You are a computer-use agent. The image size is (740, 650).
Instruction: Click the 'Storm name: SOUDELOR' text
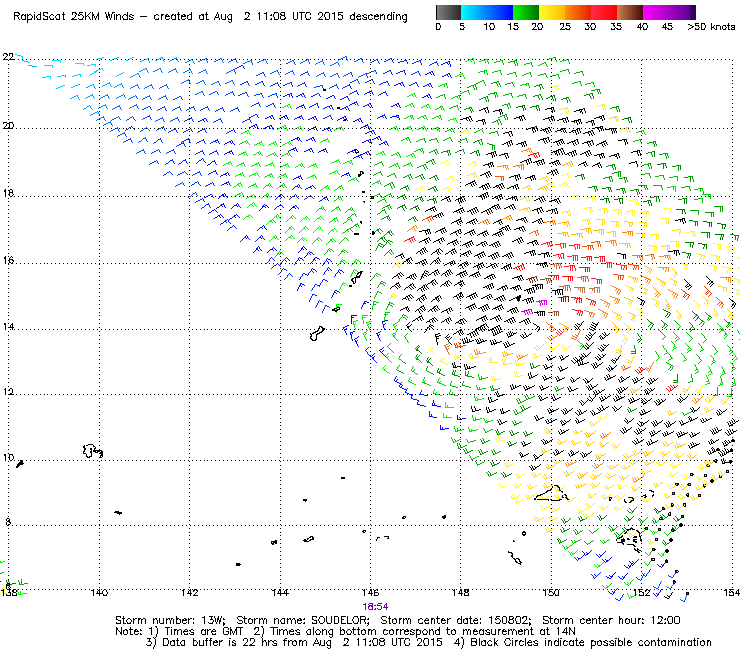click(x=303, y=620)
